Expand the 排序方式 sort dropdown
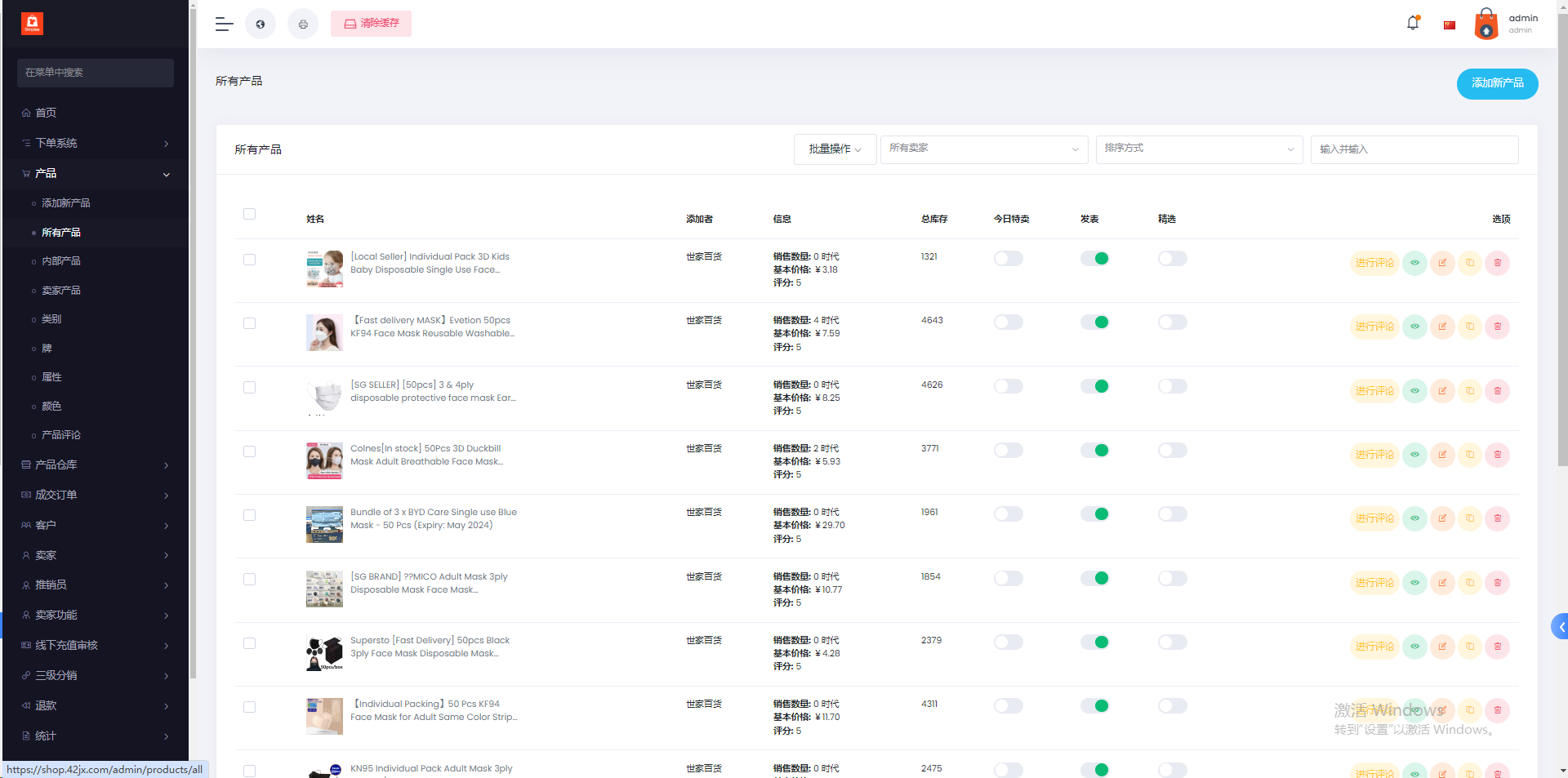The height and width of the screenshot is (778, 1568). (x=1198, y=149)
